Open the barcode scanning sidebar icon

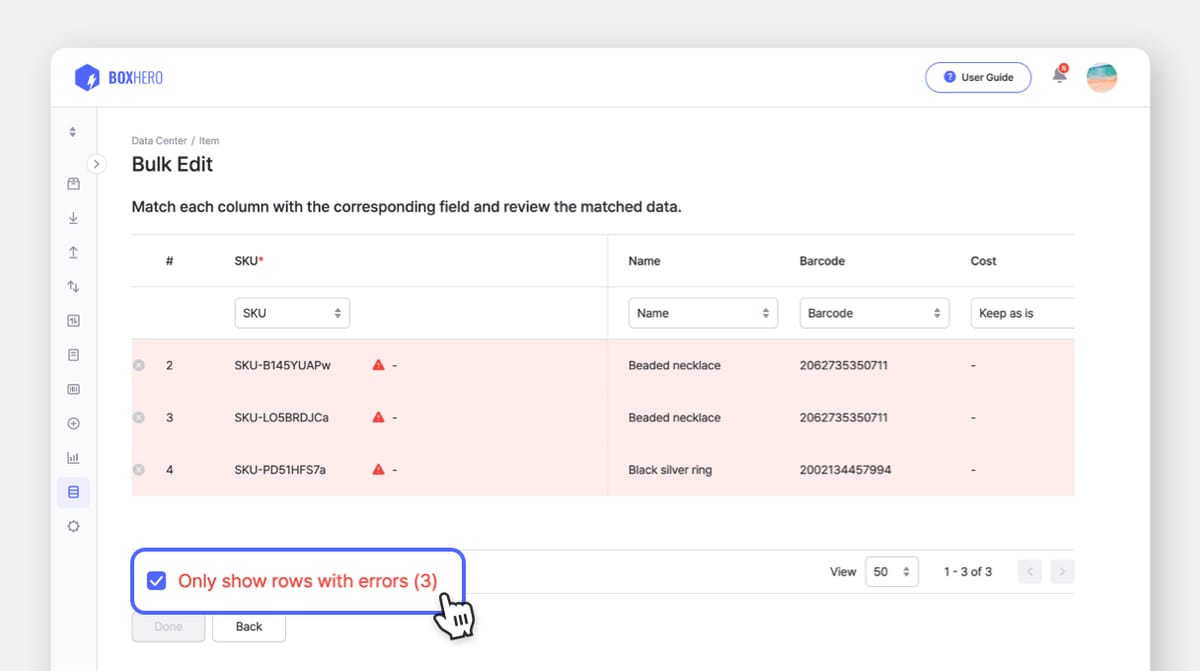pos(72,388)
